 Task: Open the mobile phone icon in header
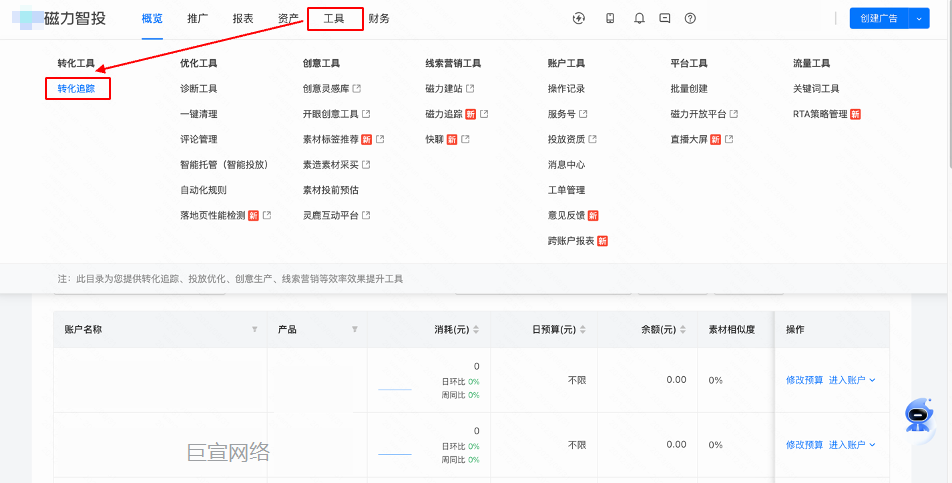coord(610,18)
